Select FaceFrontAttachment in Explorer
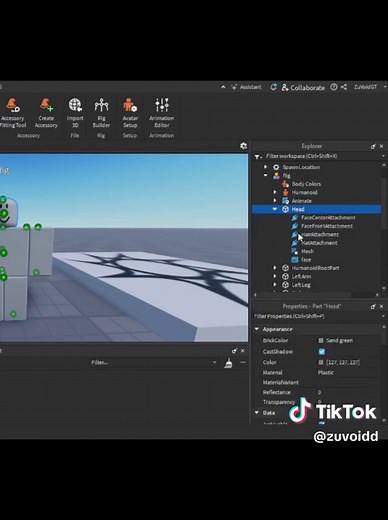 (327, 226)
